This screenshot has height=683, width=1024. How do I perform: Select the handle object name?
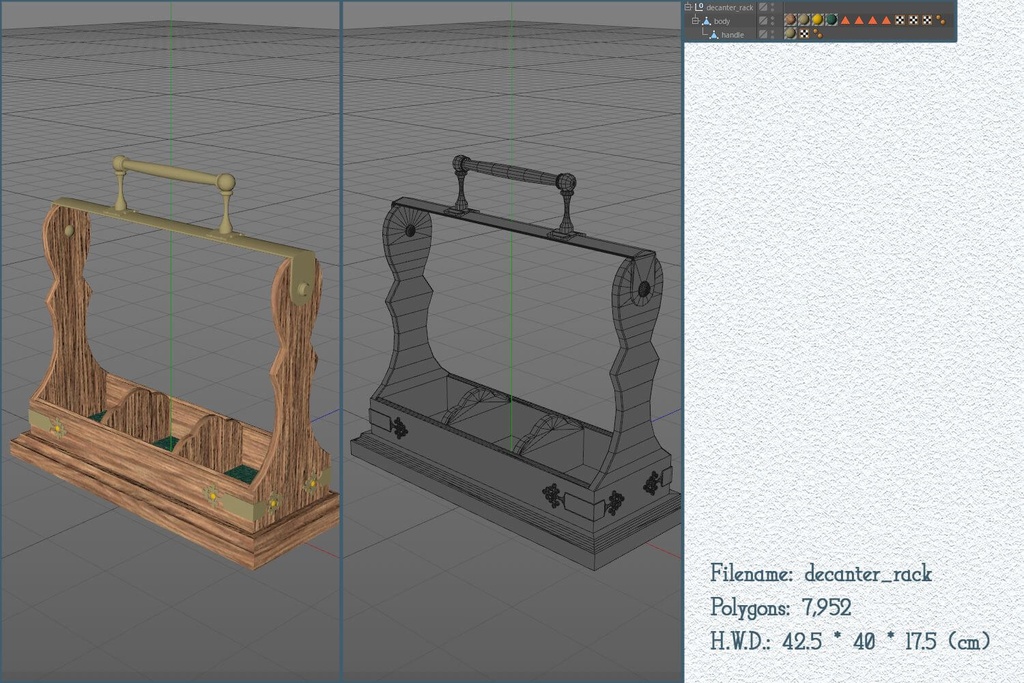pyautogui.click(x=733, y=35)
